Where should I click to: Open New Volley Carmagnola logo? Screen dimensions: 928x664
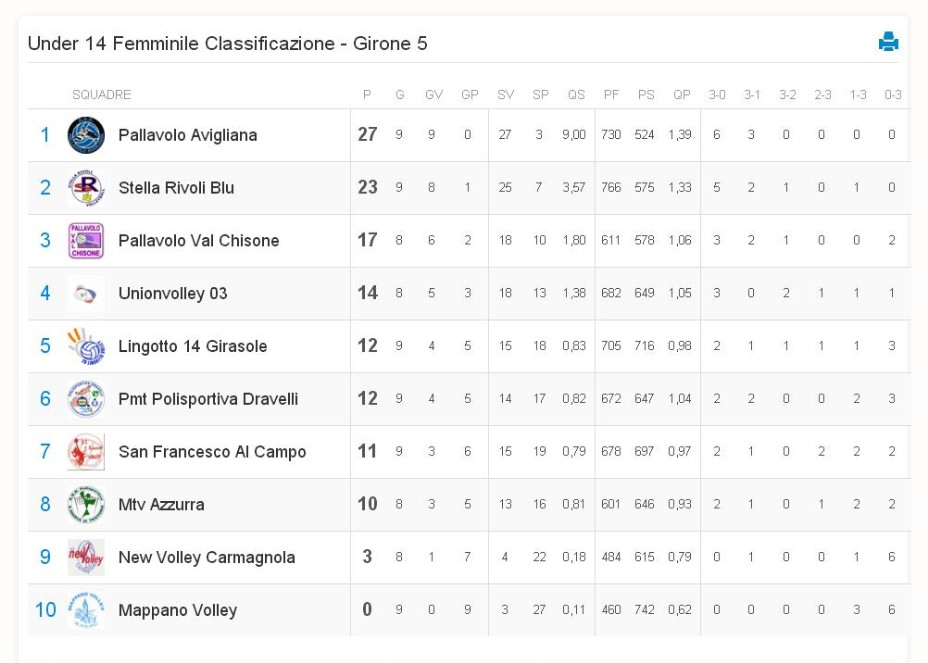click(x=86, y=557)
